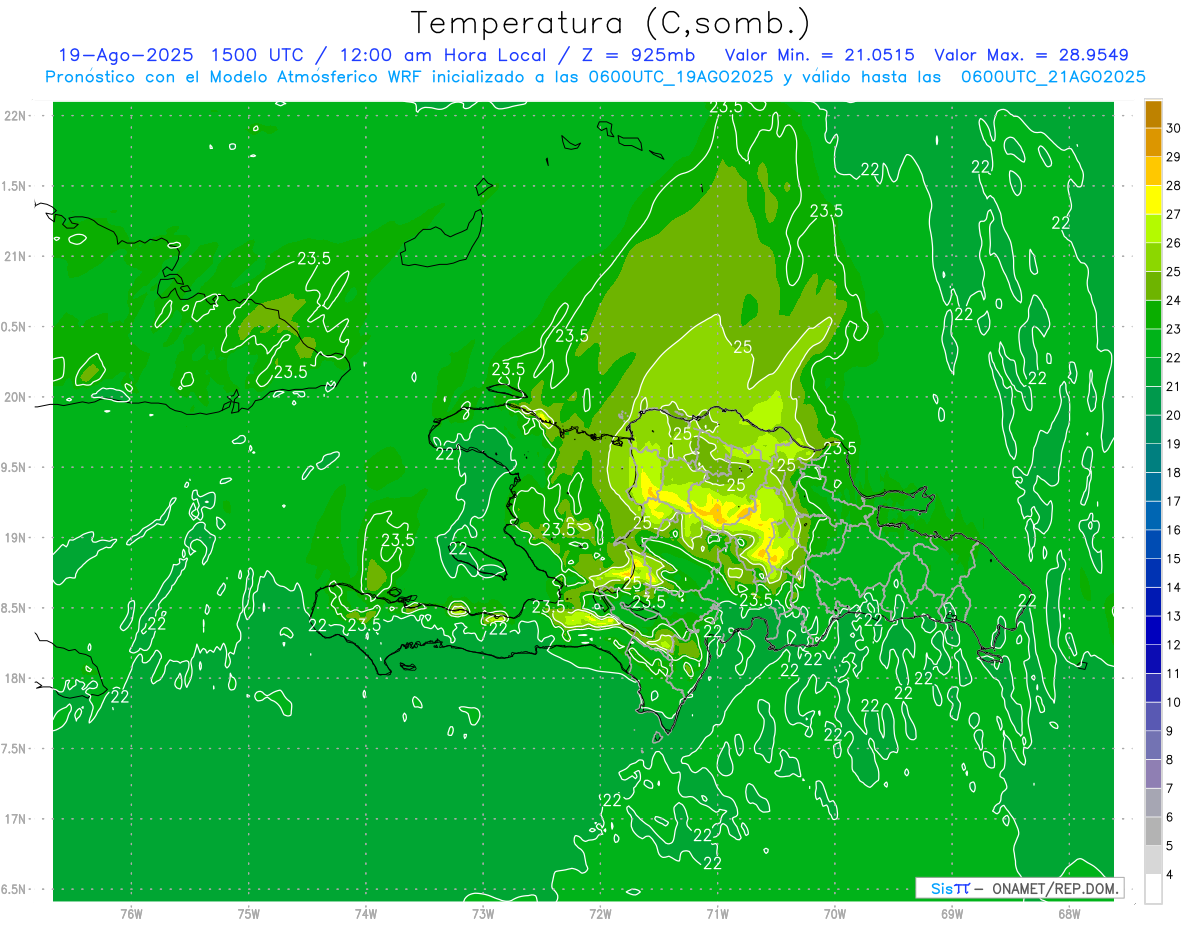Click the "74W" longitude axis label
The width and height of the screenshot is (1200, 927).
point(365,913)
